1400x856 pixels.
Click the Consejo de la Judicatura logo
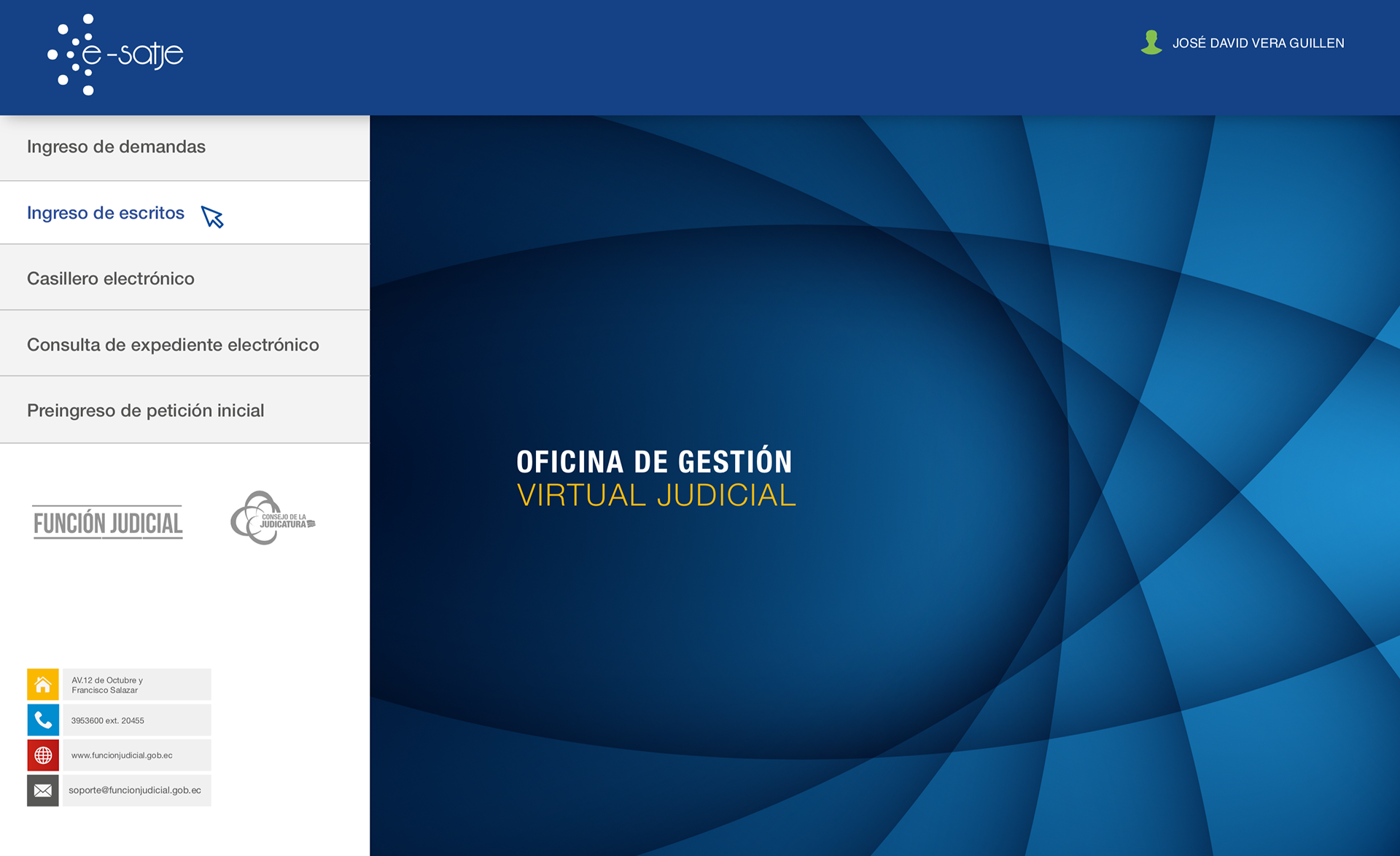coord(272,518)
